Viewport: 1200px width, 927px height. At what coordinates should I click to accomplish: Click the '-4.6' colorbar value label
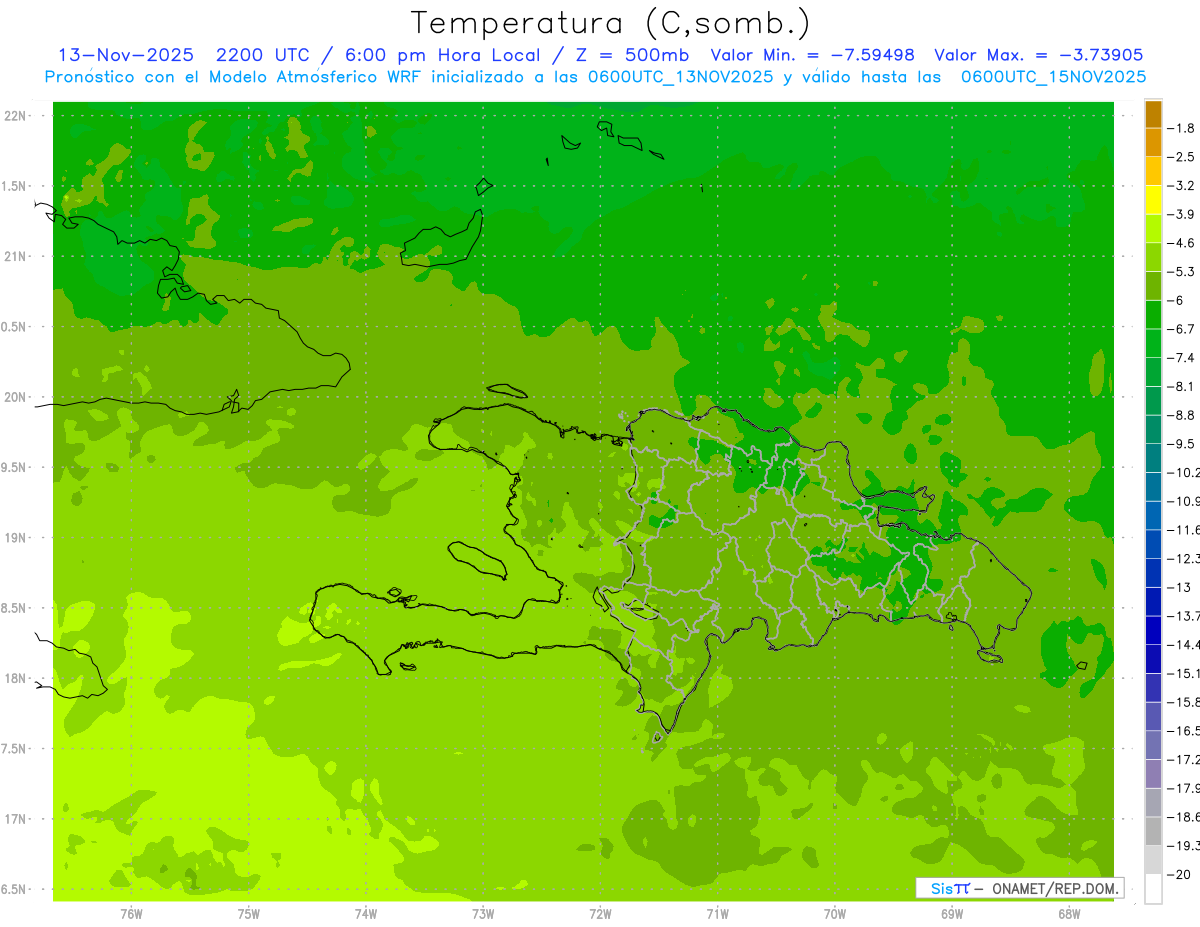click(1181, 243)
